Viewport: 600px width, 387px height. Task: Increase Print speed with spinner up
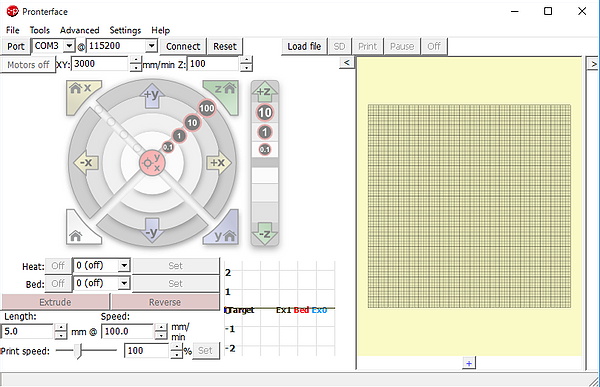tap(176, 347)
